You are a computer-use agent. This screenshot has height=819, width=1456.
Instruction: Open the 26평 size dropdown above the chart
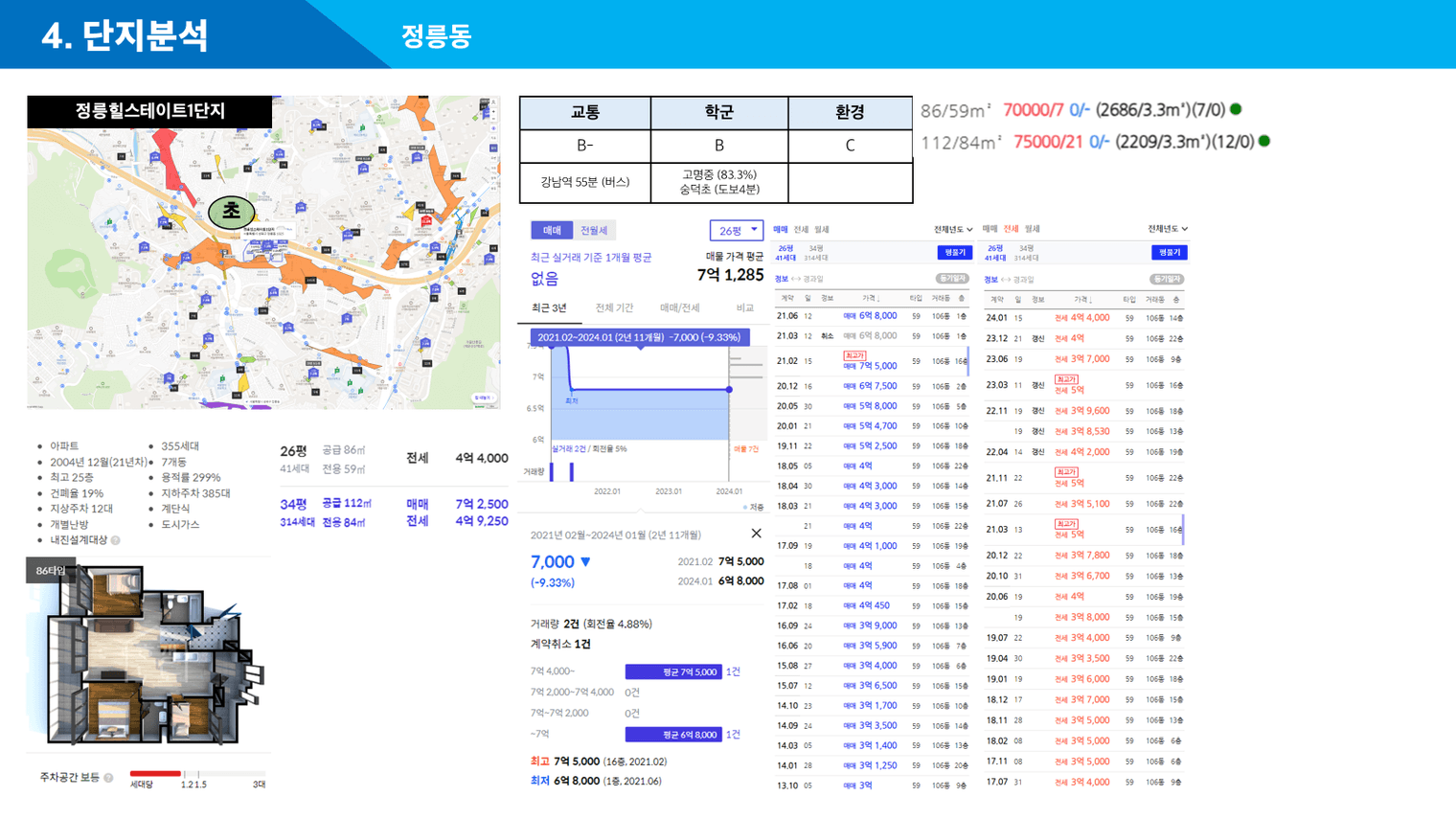(x=736, y=231)
